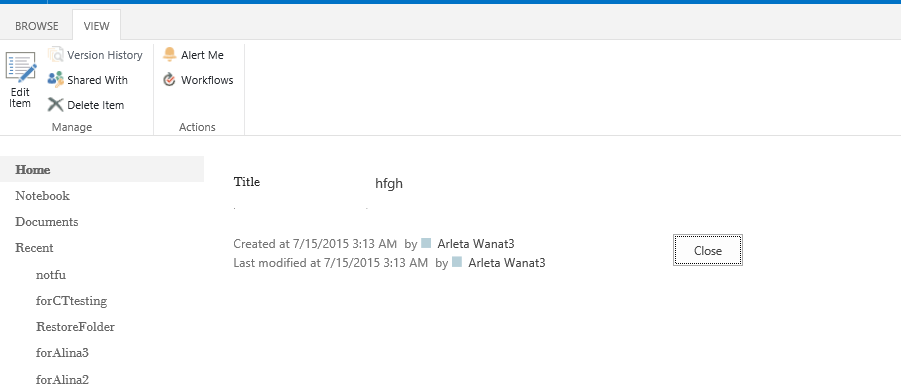Open the Workflows icon in Actions group
Viewport: 901px width, 387px height.
(169, 79)
